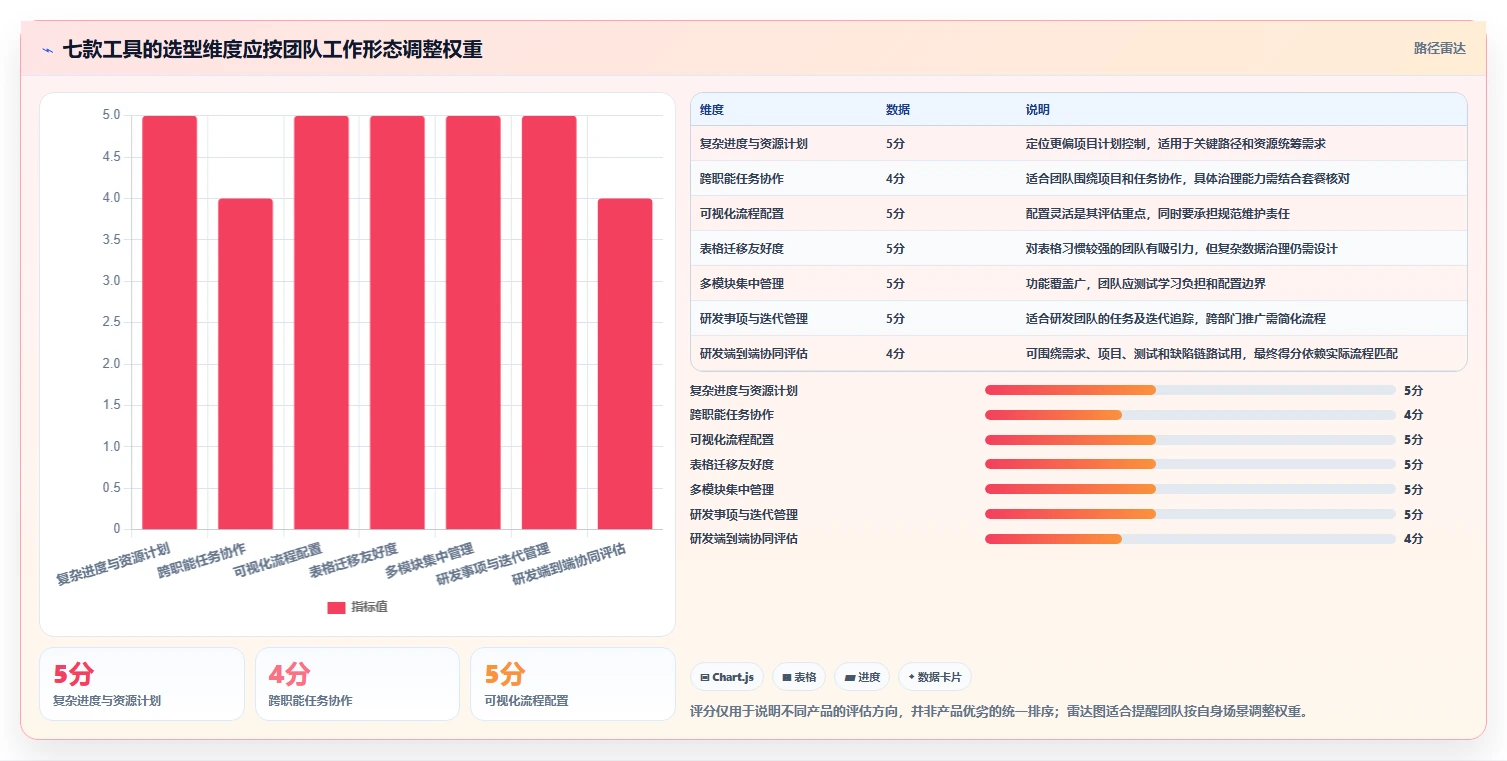Image resolution: width=1507 pixels, height=761 pixels.
Task: Click the progress bar for 可视化流程配置
Action: 1190,440
